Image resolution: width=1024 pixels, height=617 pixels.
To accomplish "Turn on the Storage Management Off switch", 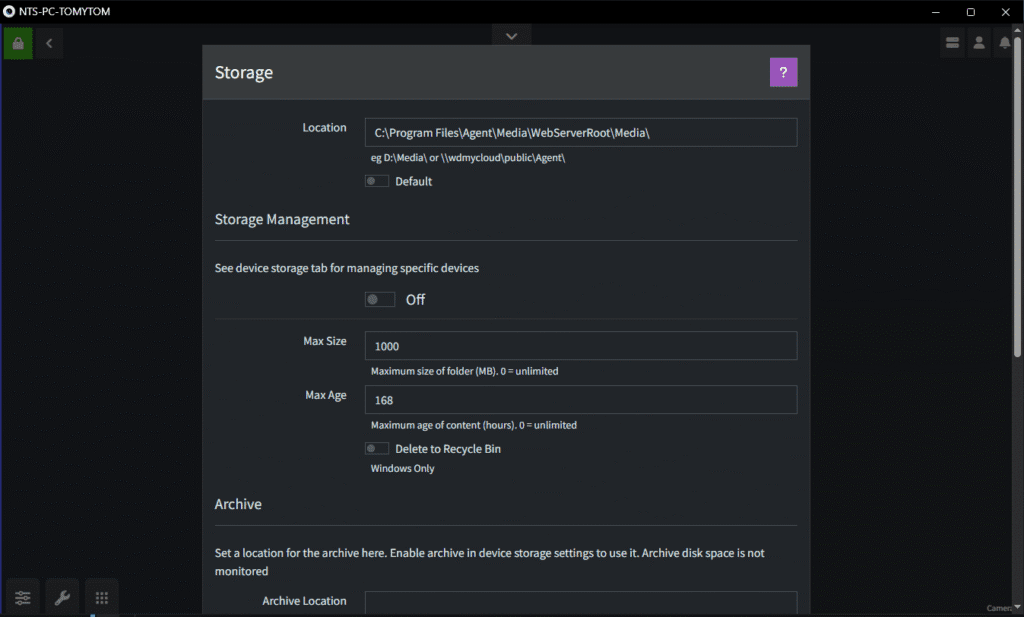I will [x=380, y=299].
